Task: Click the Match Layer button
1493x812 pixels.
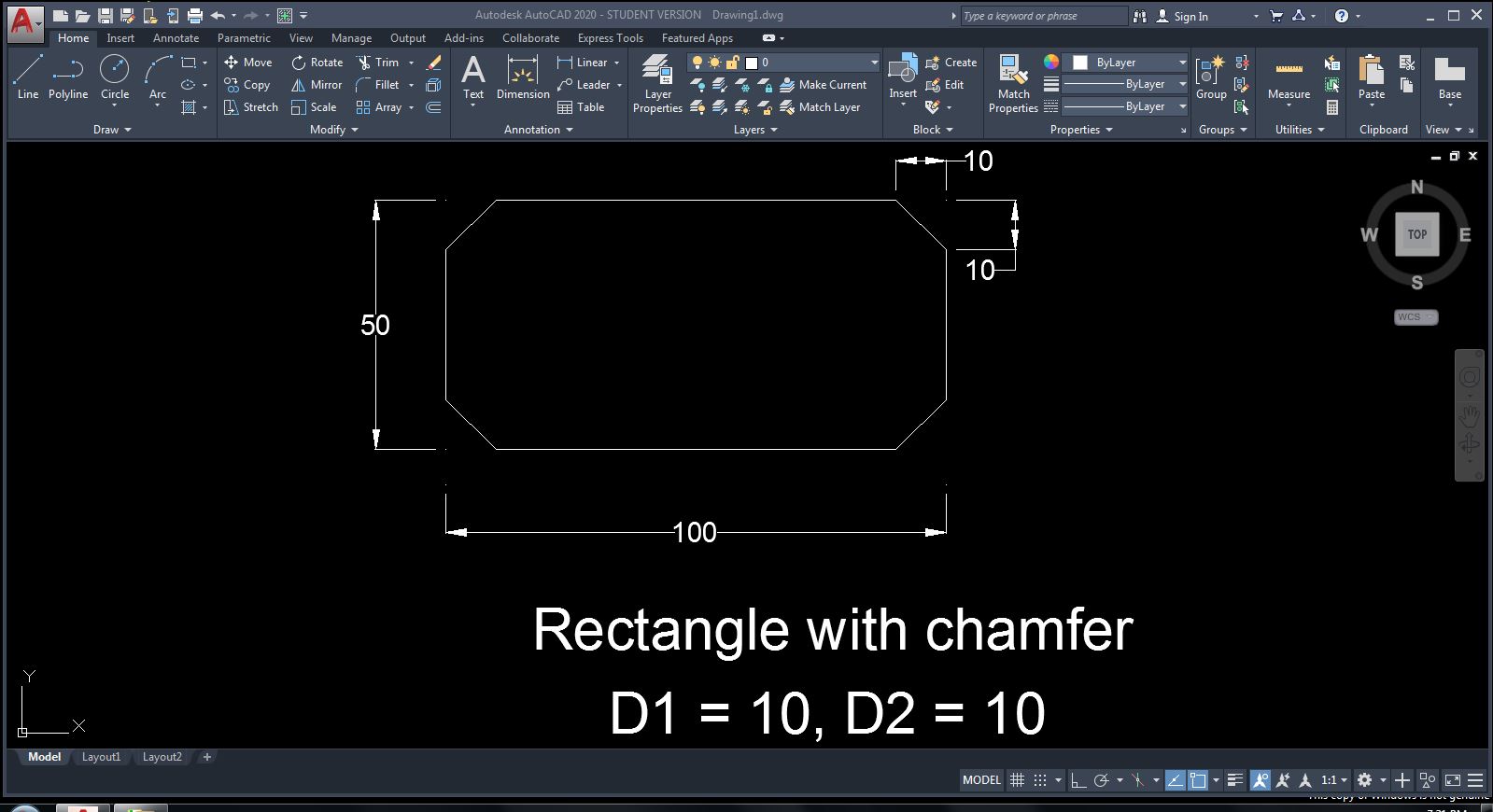Action: point(820,107)
